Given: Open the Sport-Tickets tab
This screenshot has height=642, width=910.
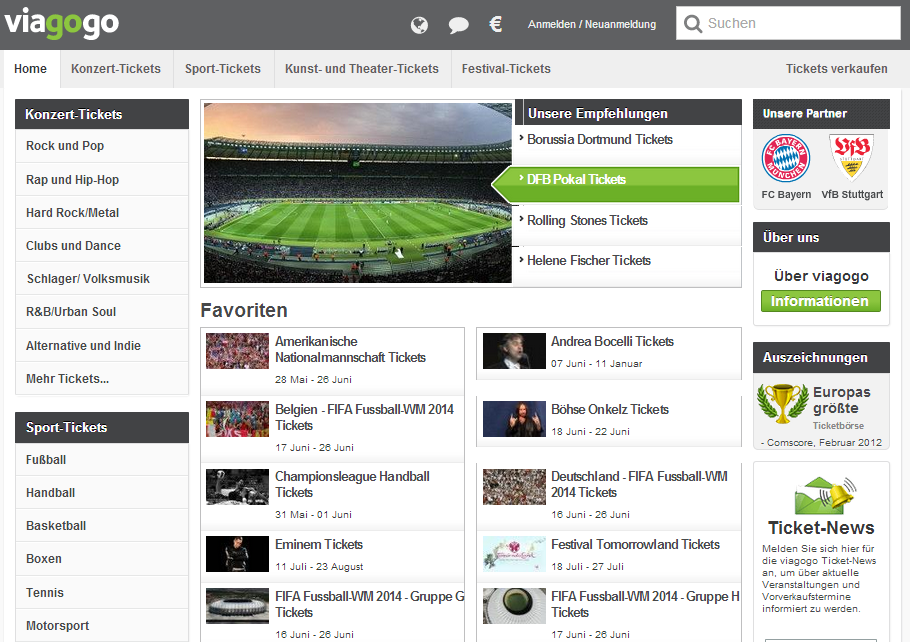Looking at the screenshot, I should pos(223,68).
